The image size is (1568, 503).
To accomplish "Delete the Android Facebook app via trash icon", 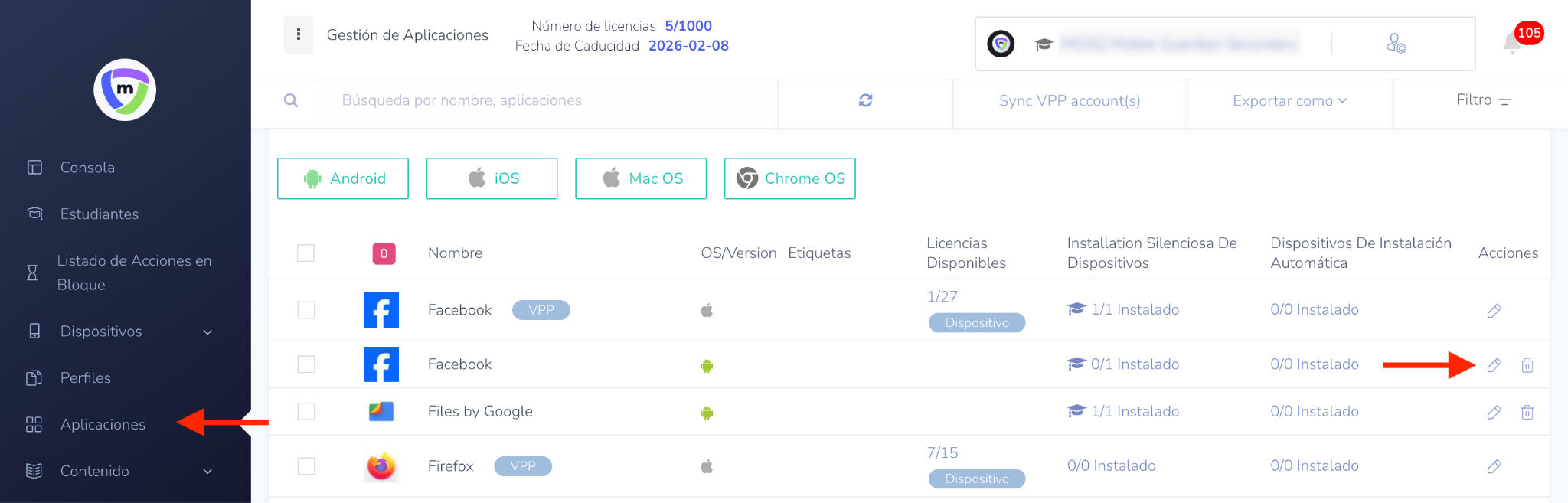I will pyautogui.click(x=1527, y=365).
